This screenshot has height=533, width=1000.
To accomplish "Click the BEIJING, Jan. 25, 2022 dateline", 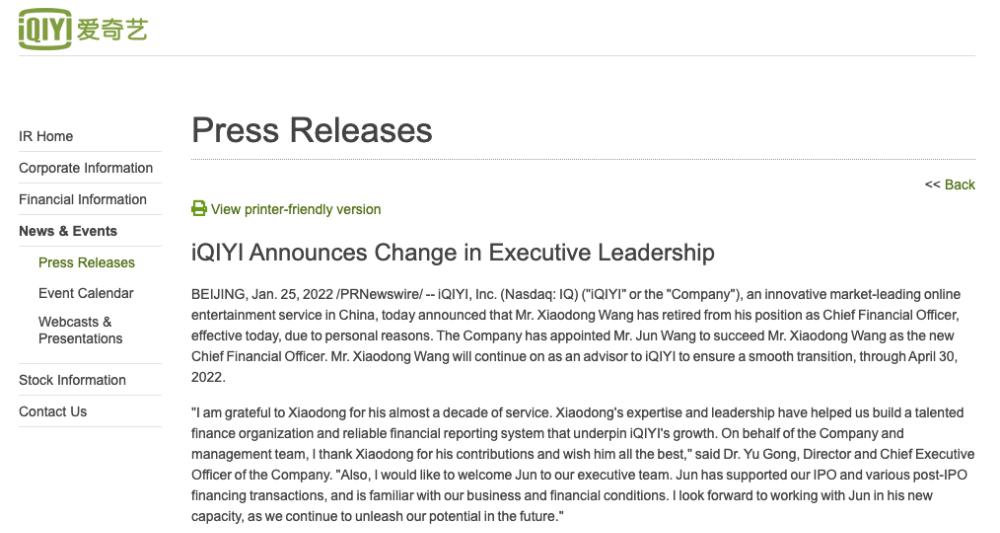I will 262,295.
